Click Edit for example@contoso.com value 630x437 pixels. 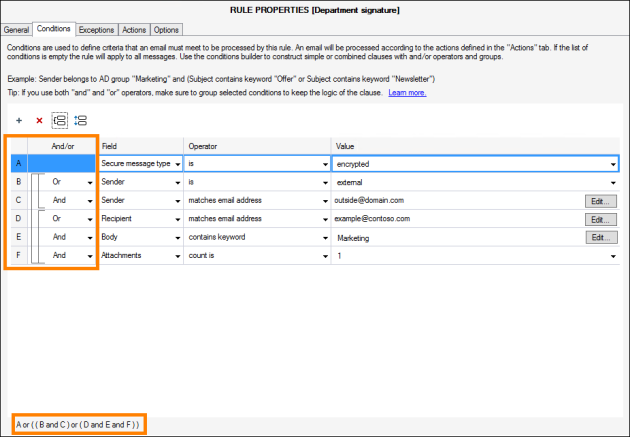(601, 220)
